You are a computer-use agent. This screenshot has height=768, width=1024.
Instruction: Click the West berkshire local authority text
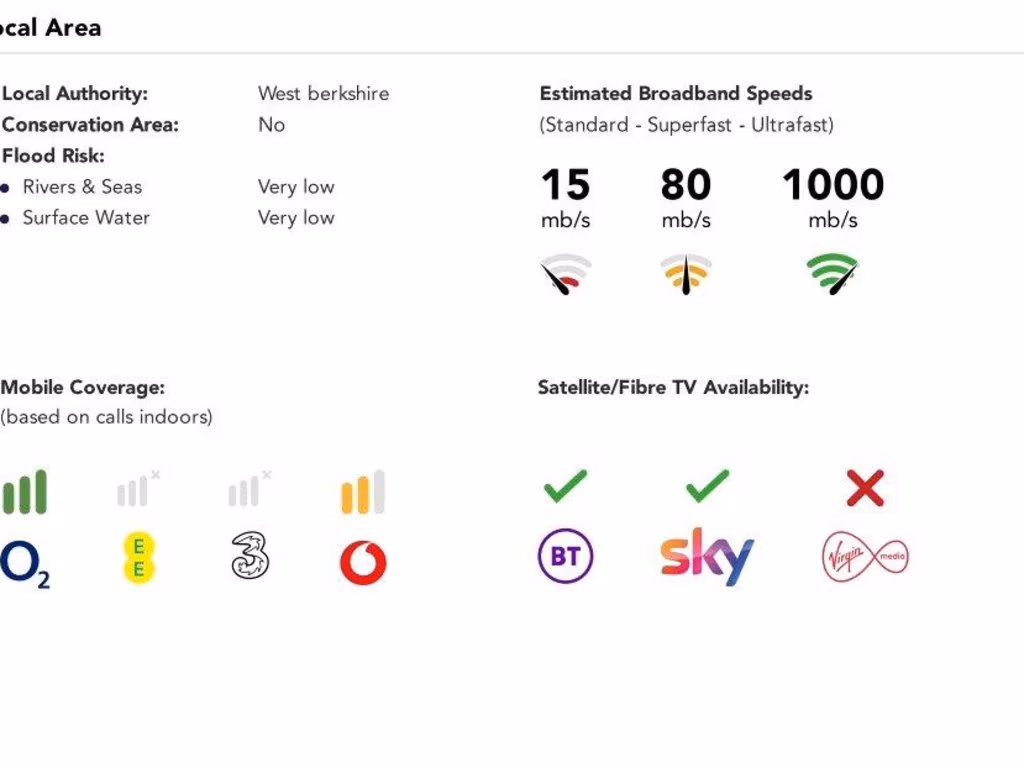click(323, 93)
